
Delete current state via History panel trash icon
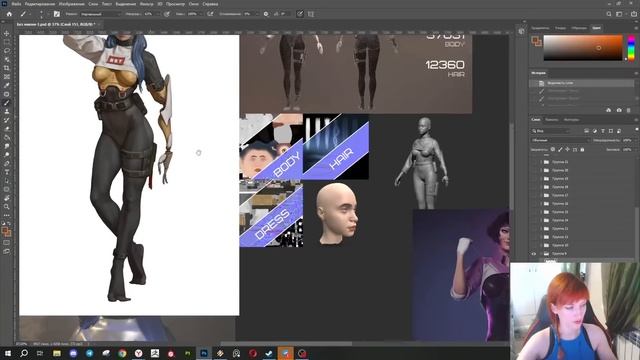(x=629, y=110)
